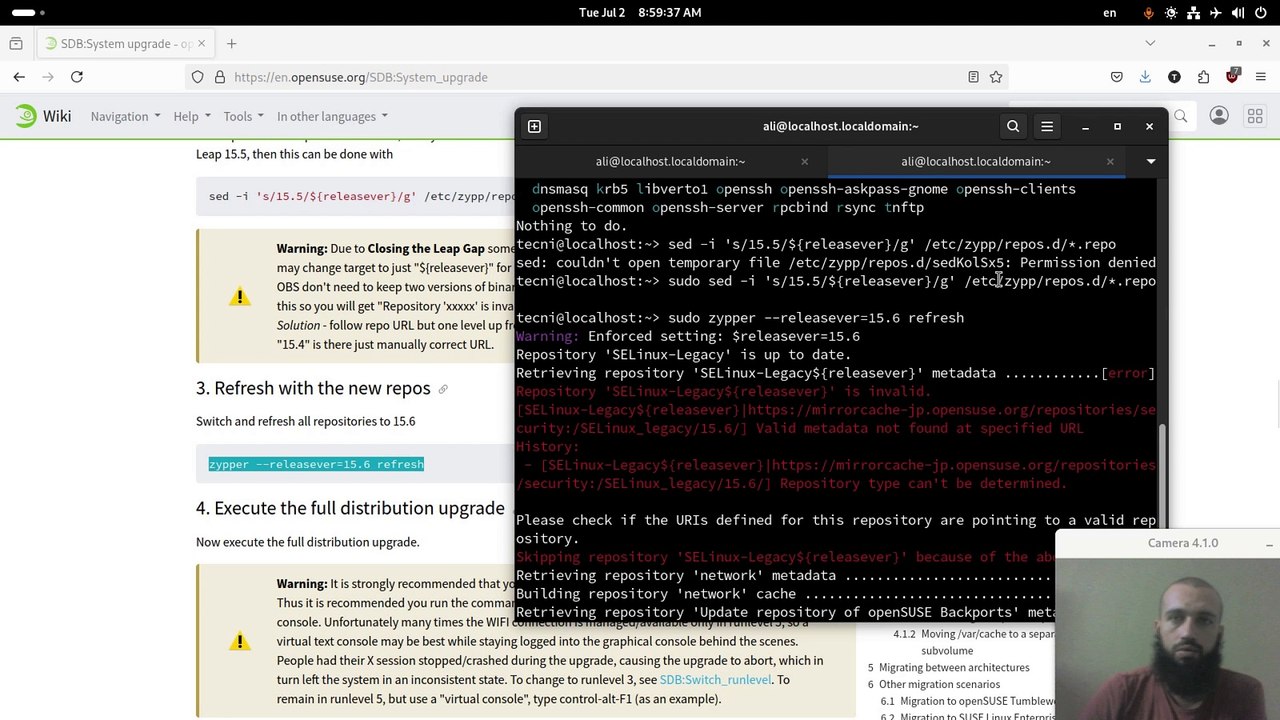The image size is (1280, 720).
Task: Open a new browser tab
Action: click(x=231, y=44)
